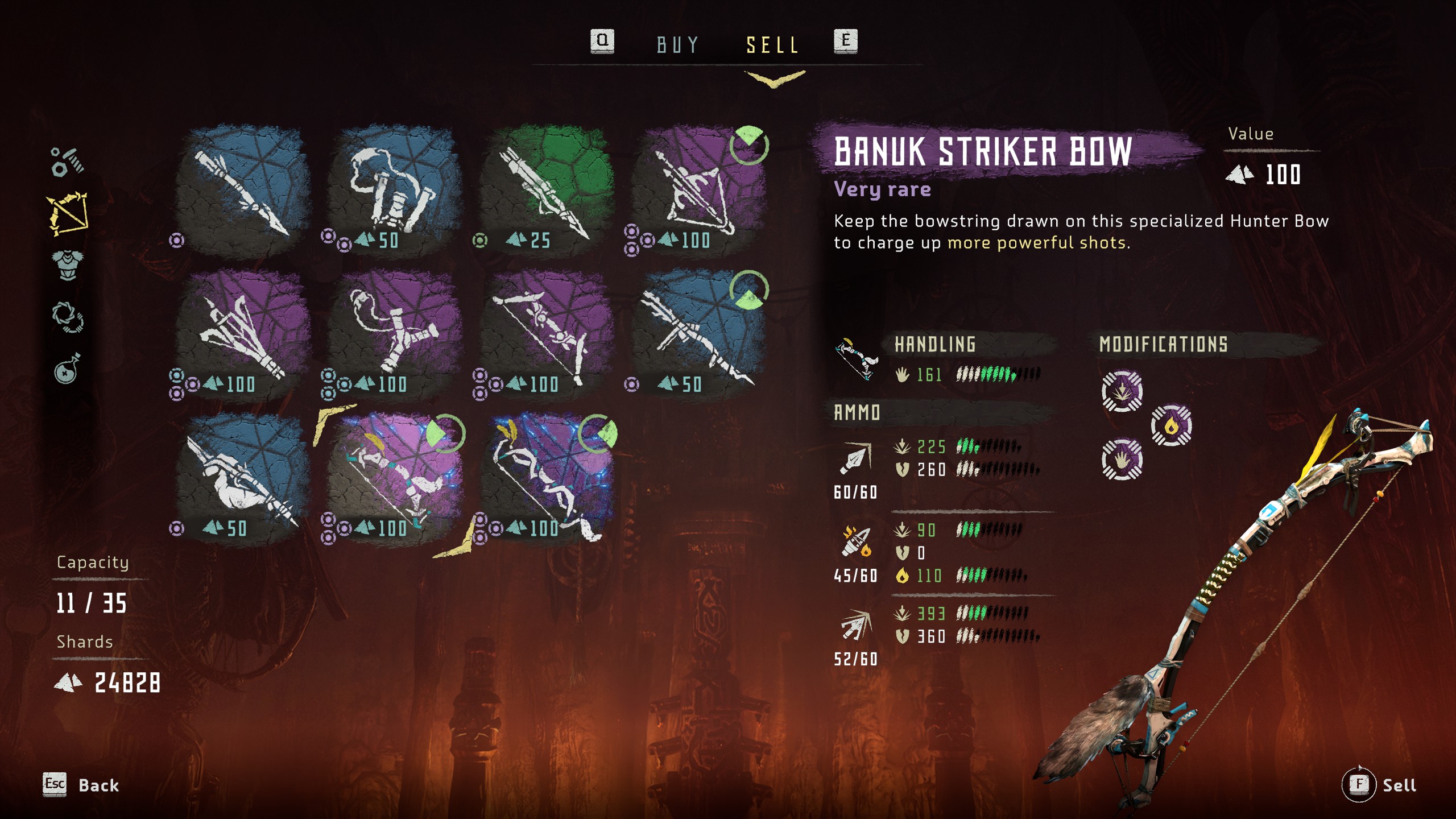
Task: Click the Q key previous tab button
Action: 602,41
